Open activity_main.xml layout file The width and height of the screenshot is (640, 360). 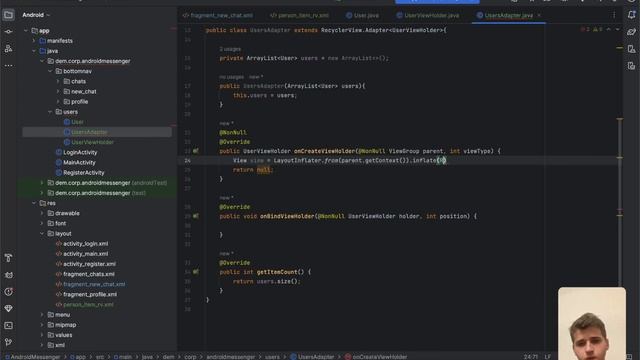85,254
